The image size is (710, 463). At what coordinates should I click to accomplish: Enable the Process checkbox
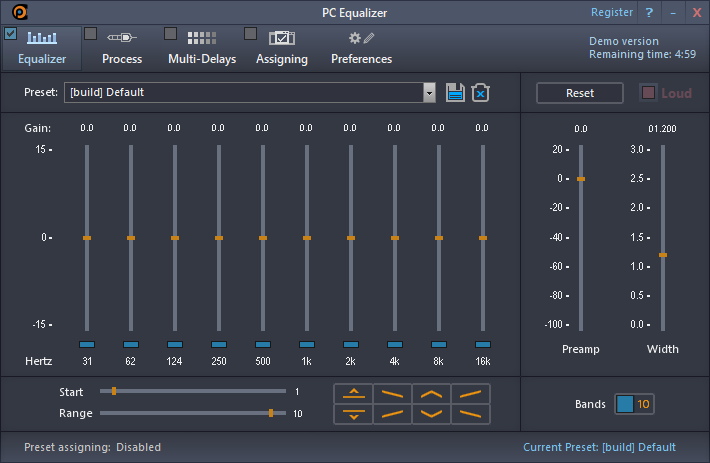91,33
